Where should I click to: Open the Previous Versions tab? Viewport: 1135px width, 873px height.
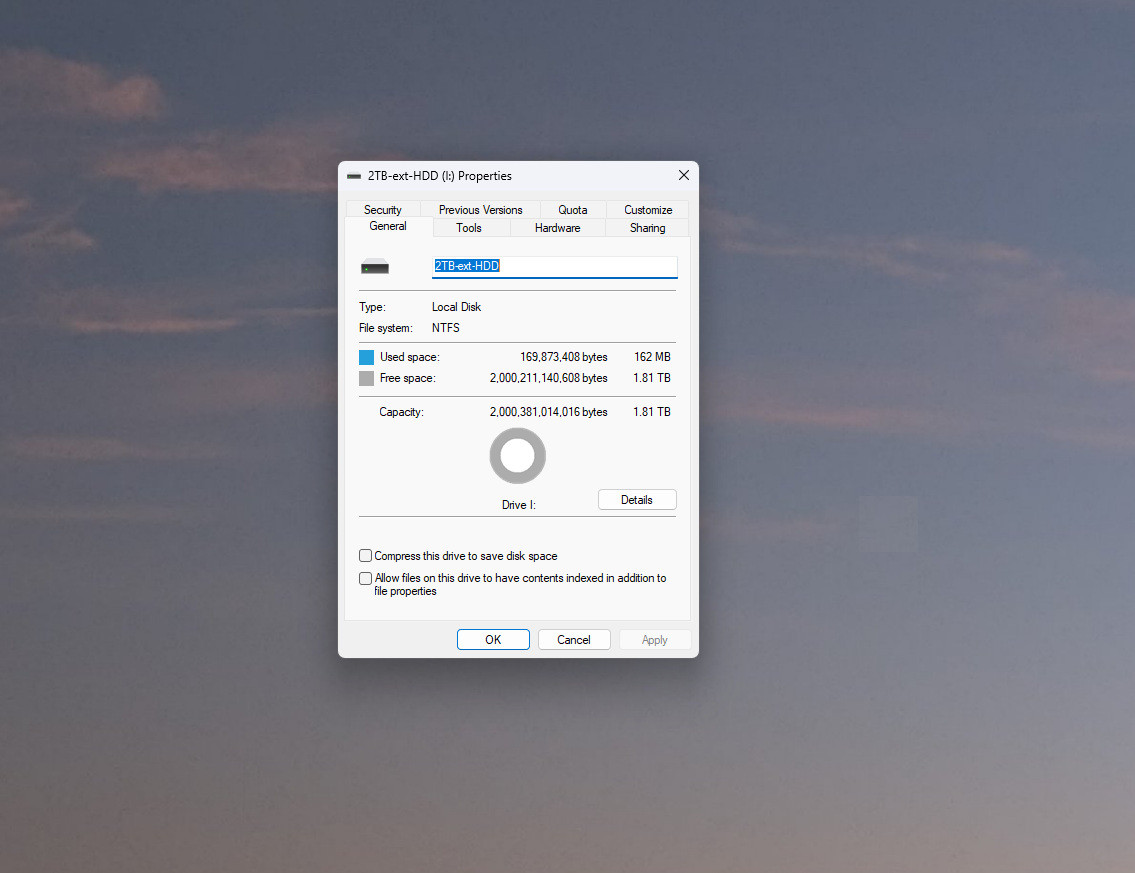point(480,209)
